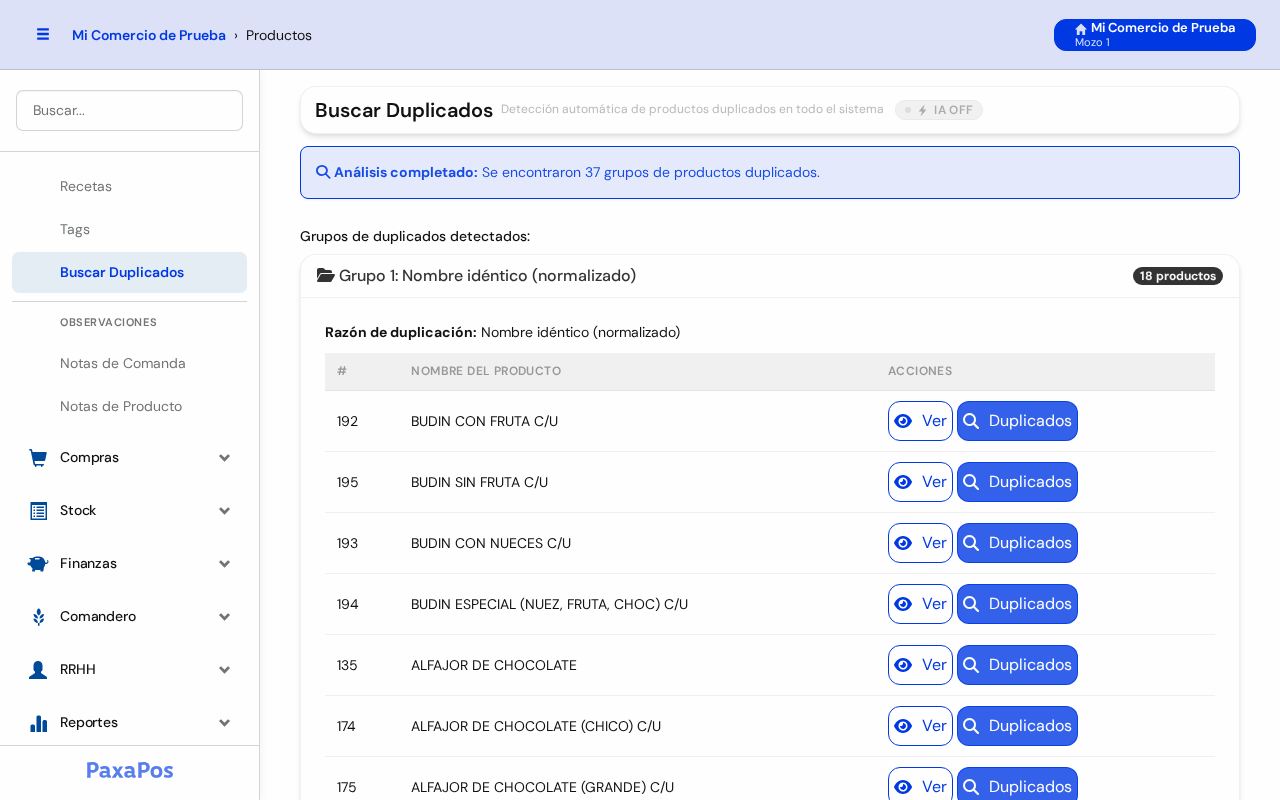This screenshot has width=1280, height=800.
Task: Find duplicates for BUDIN ESPECIAL (NUEZ, FRUTA, CHOC)
Action: [x=1017, y=604]
